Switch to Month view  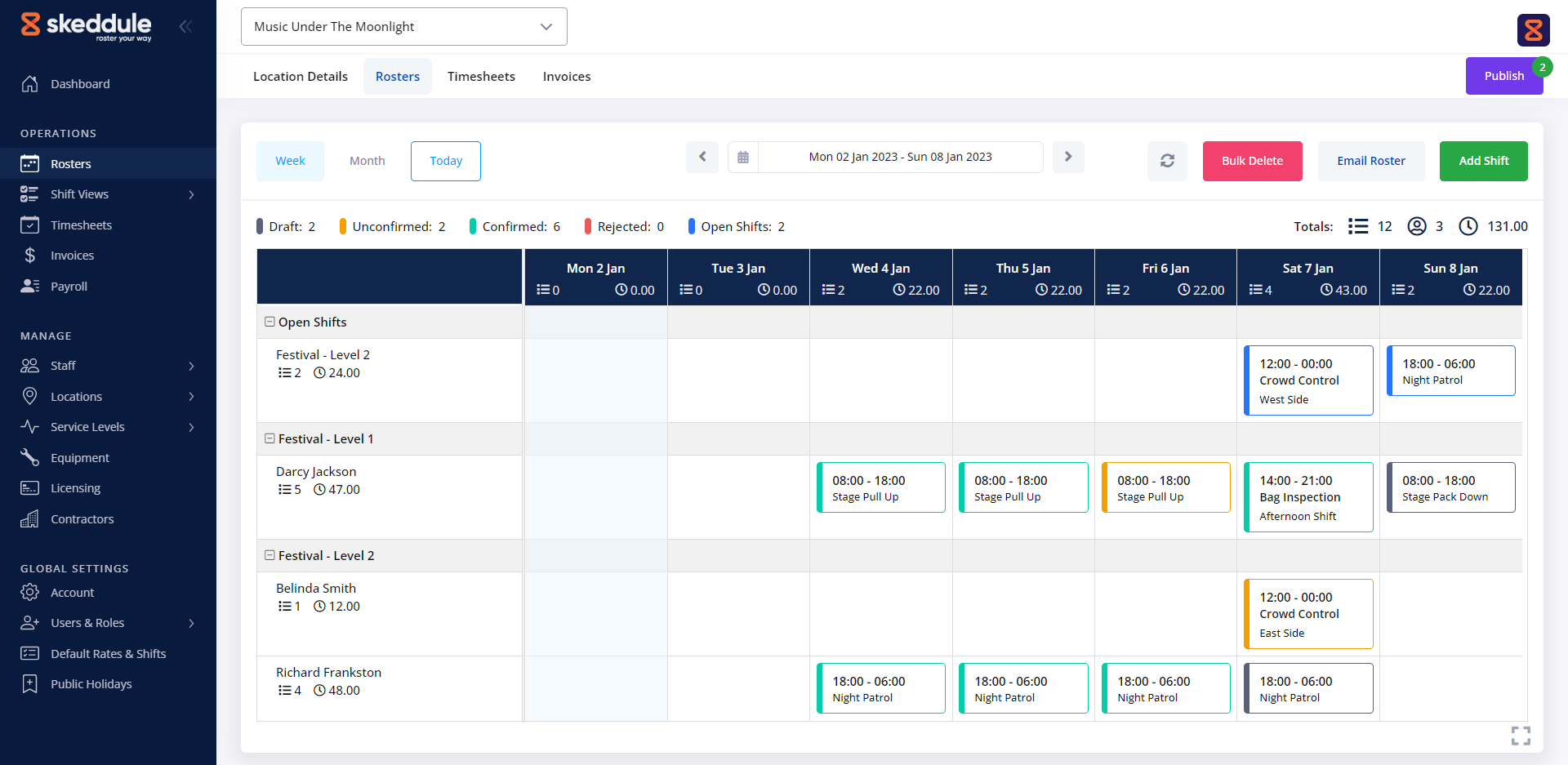click(x=367, y=161)
